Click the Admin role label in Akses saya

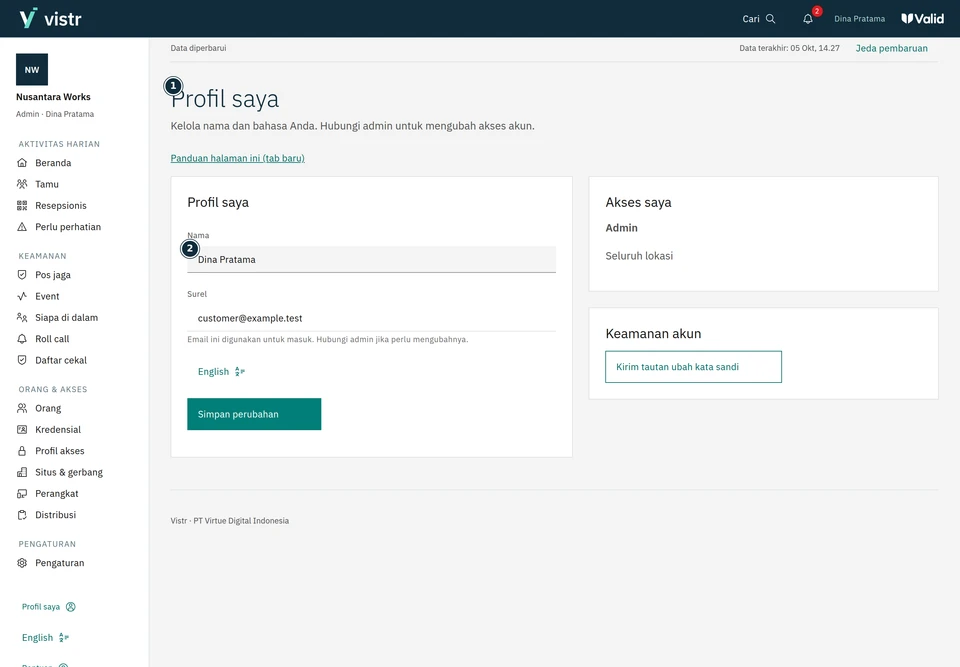tap(621, 228)
